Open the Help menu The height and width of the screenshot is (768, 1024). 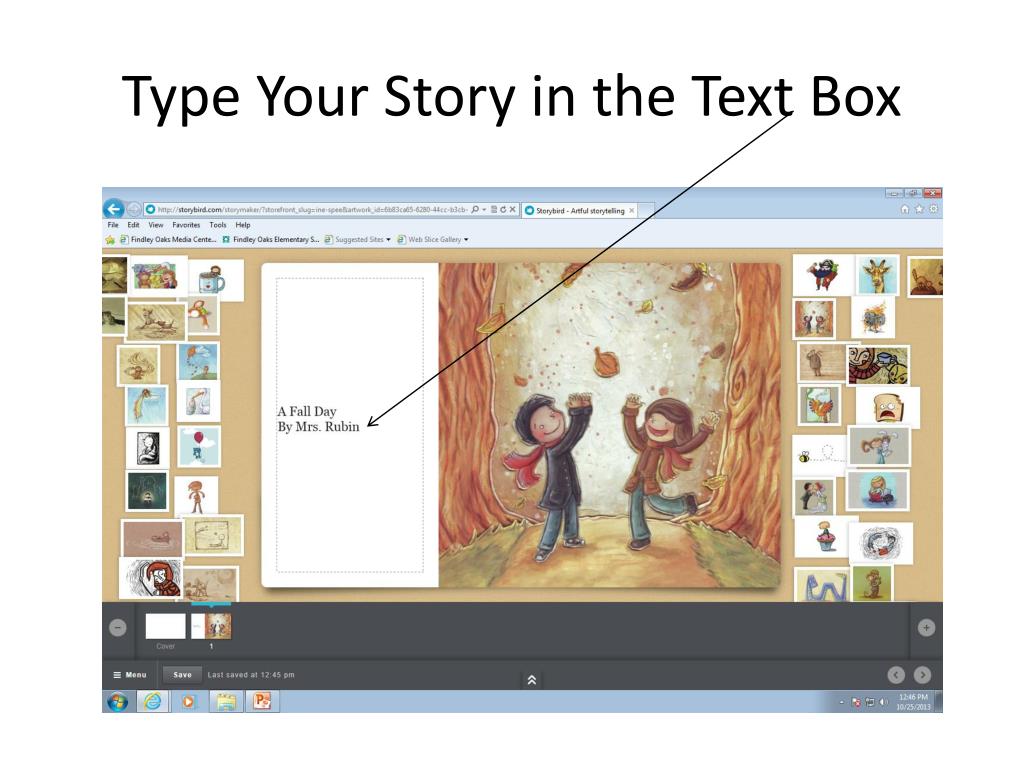(243, 225)
